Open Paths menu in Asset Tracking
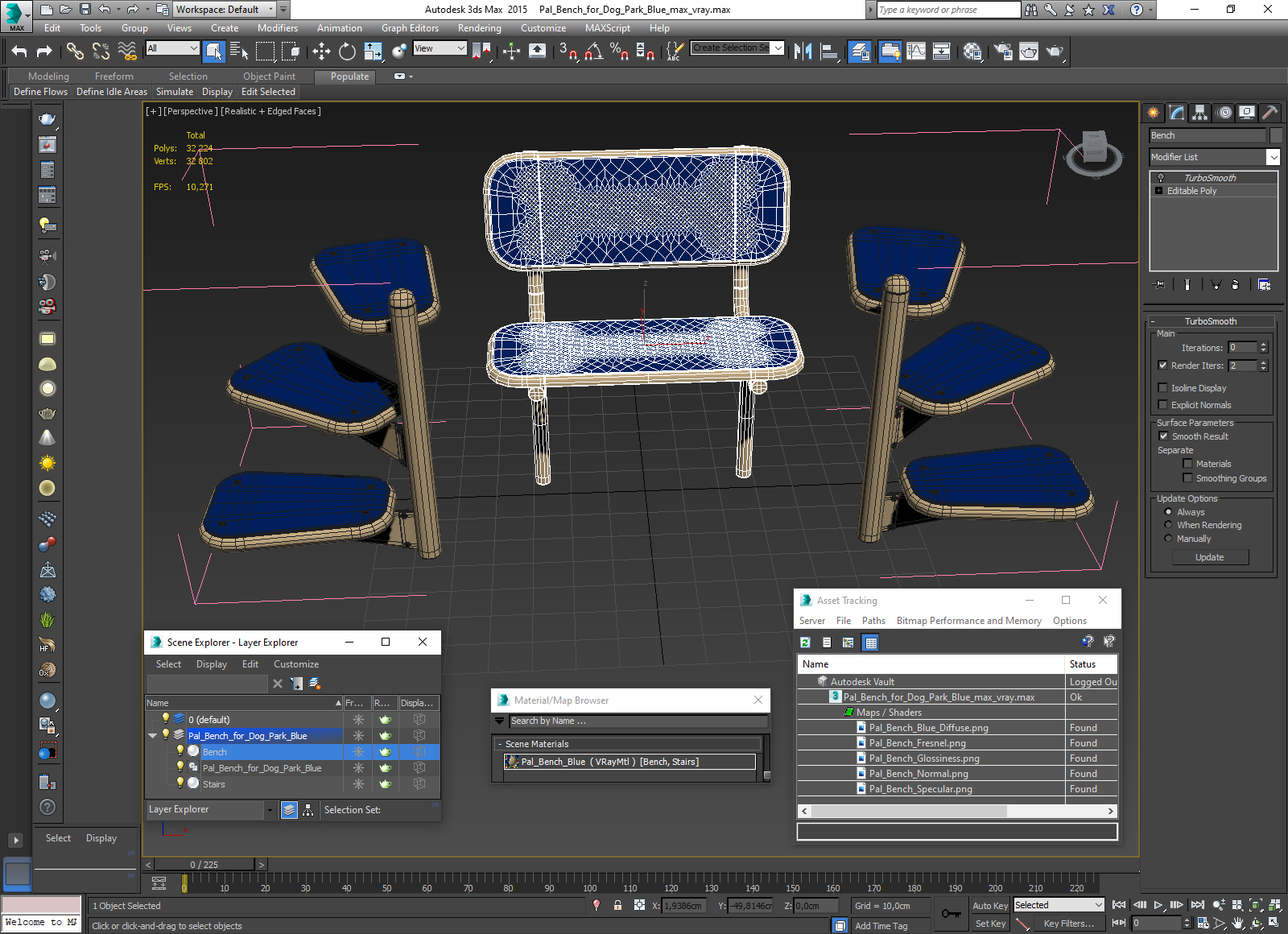Screen dimensions: 1288x934 (x=873, y=621)
